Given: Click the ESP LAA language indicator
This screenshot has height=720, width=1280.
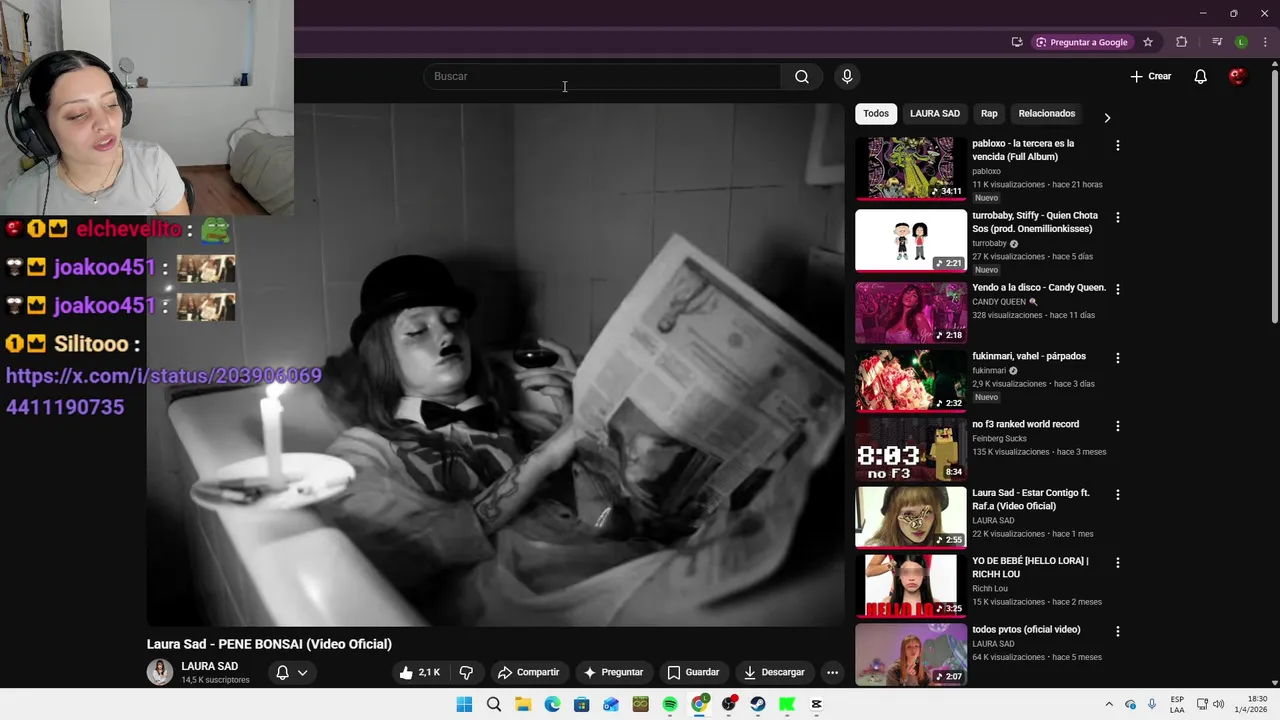Looking at the screenshot, I should pyautogui.click(x=1177, y=704).
